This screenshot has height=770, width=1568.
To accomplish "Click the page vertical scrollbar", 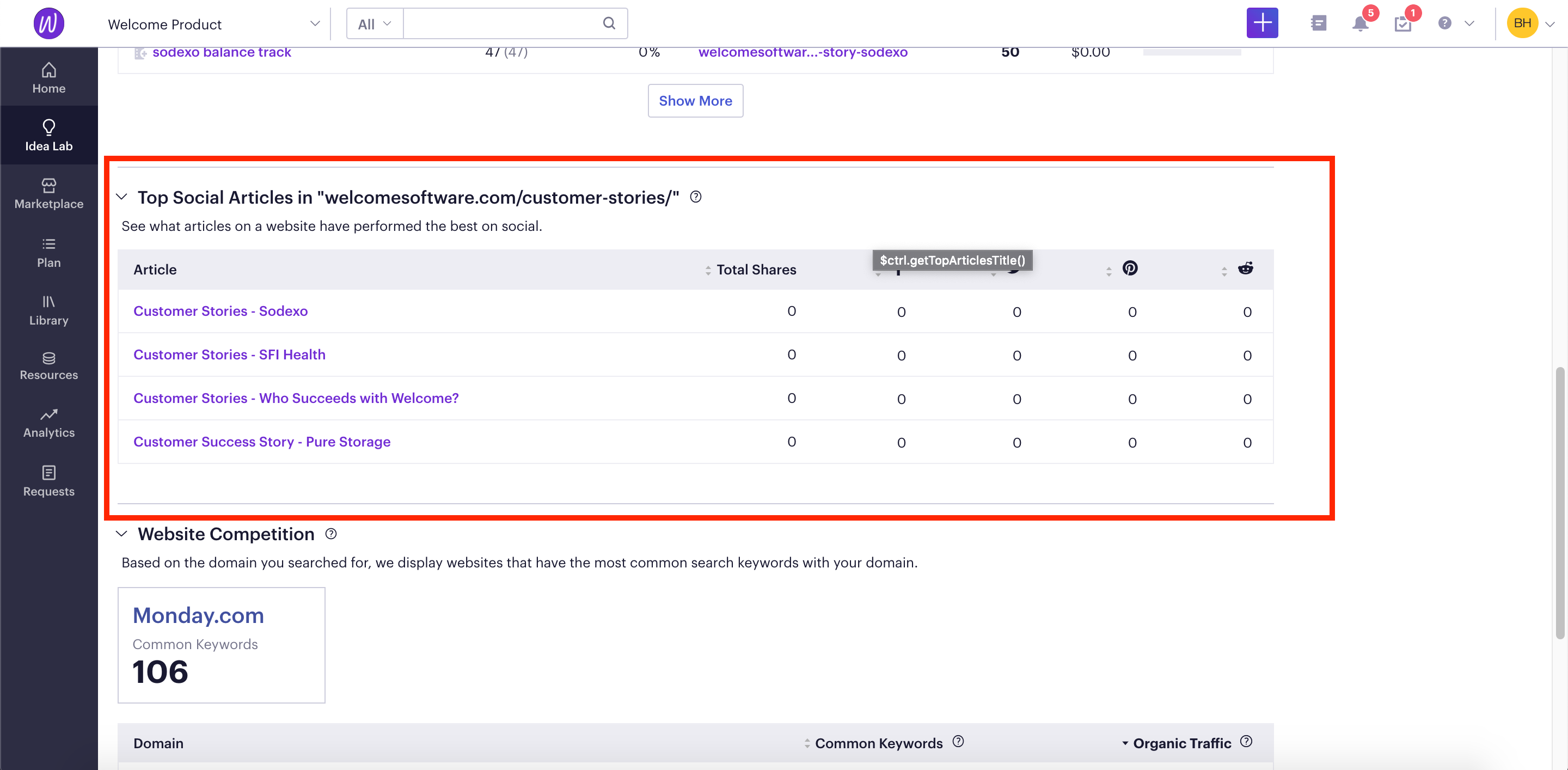I will point(1559,502).
